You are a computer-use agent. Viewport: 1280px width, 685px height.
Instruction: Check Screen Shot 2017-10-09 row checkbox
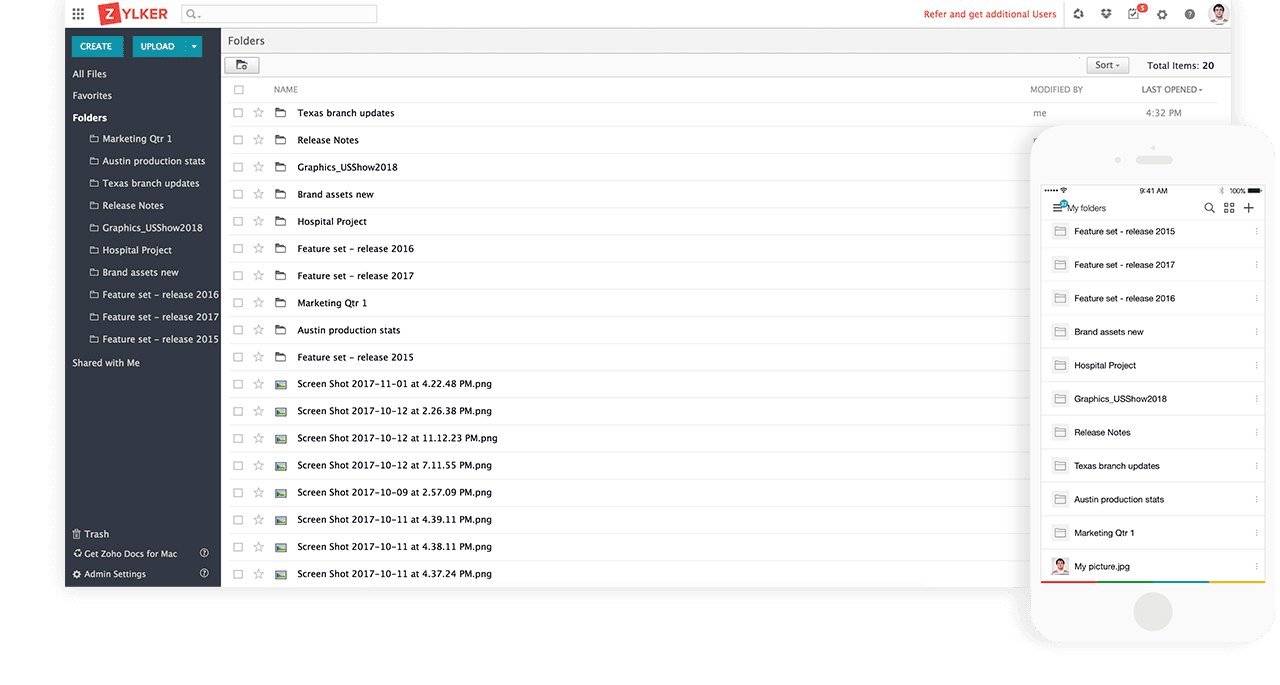pyautogui.click(x=238, y=492)
